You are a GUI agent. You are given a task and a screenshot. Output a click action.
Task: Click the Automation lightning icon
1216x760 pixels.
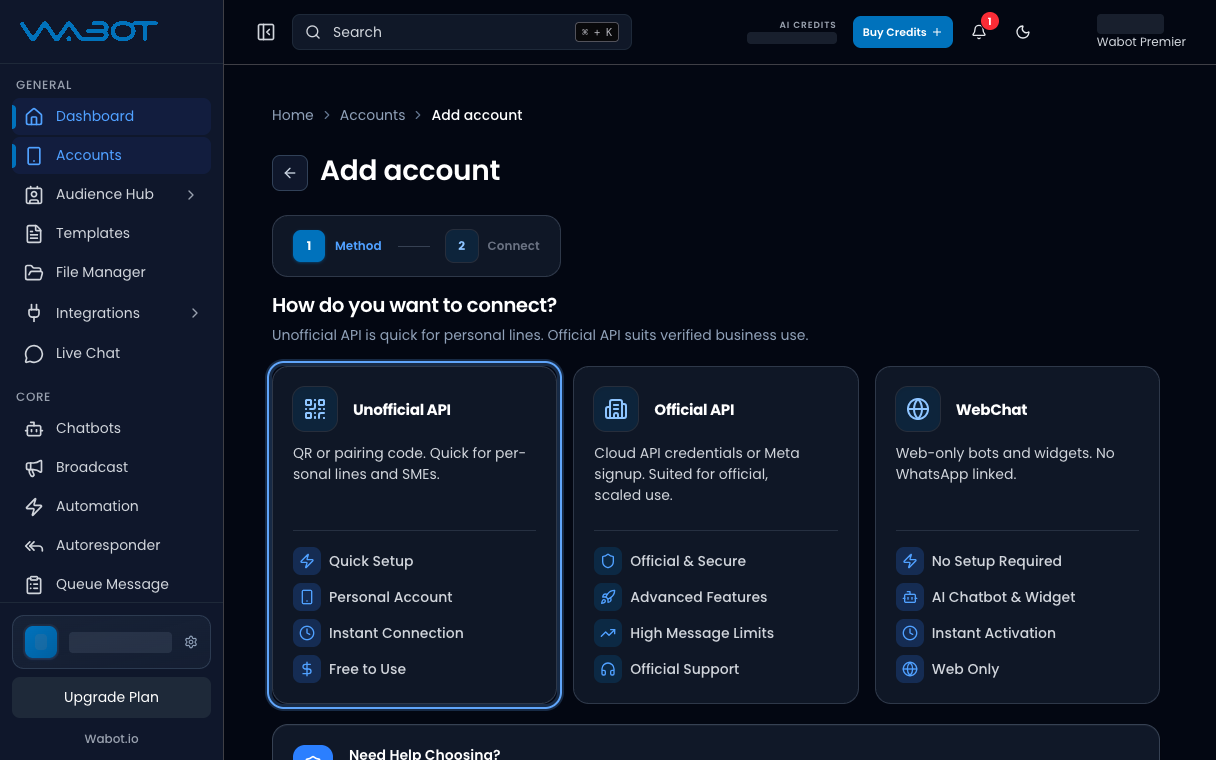34,506
